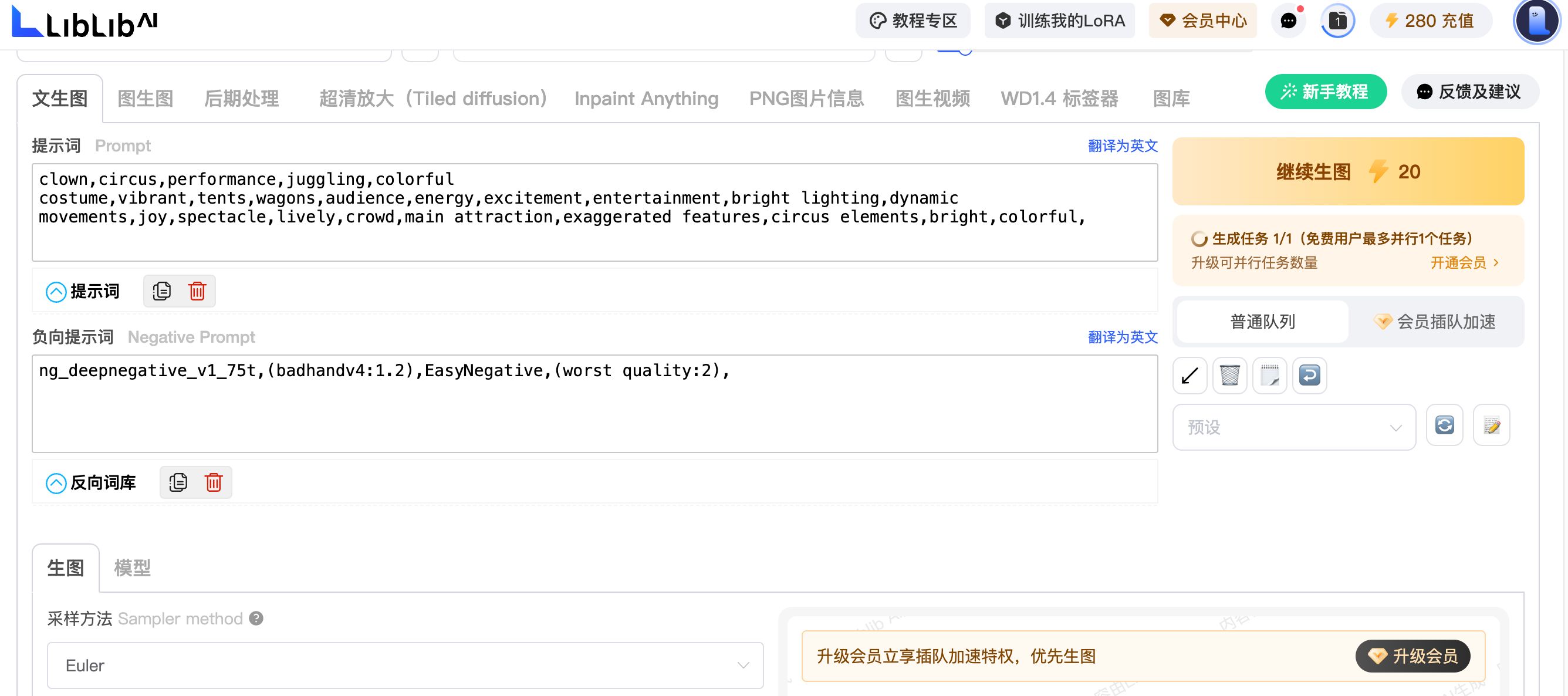
Task: Switch to the 会员插队加速 queue option
Action: [x=1435, y=322]
